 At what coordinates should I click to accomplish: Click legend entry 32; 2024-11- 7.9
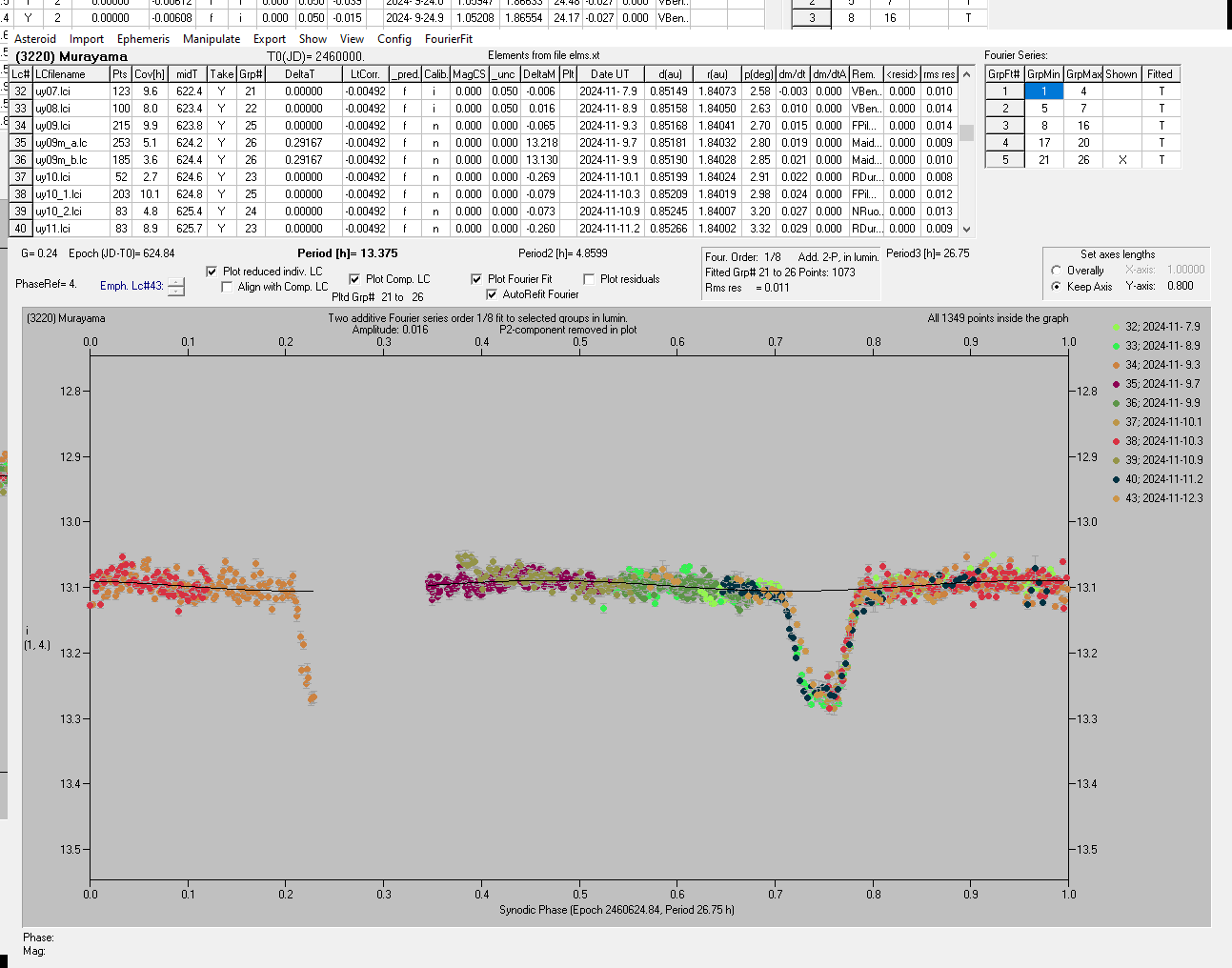pos(1156,327)
